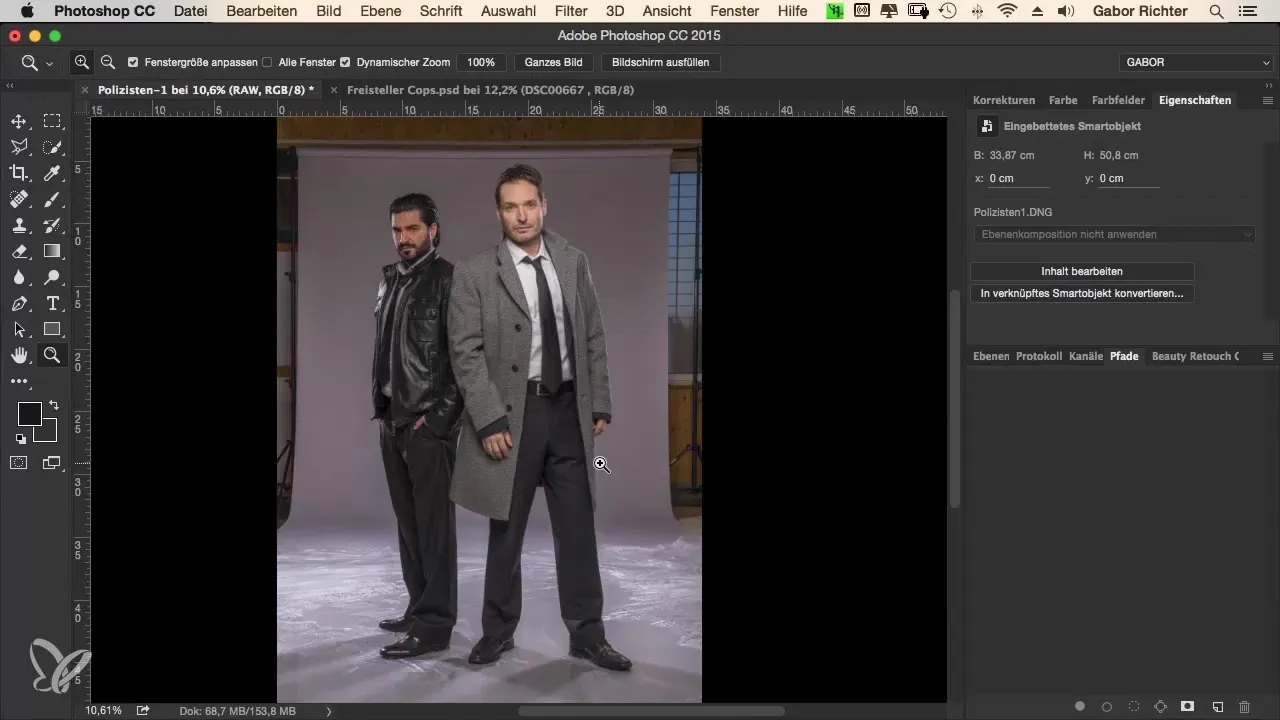1280x720 pixels.
Task: Toggle Alle Fenster checkbox
Action: point(267,62)
